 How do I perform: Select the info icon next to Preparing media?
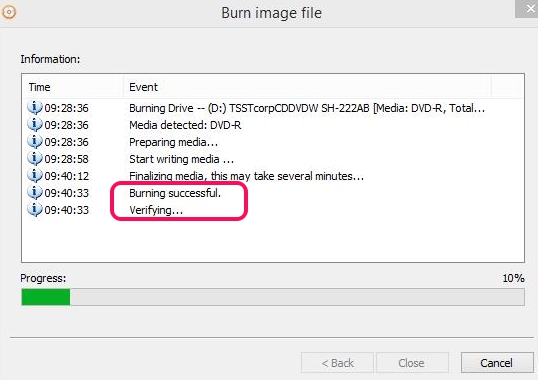[x=35, y=142]
